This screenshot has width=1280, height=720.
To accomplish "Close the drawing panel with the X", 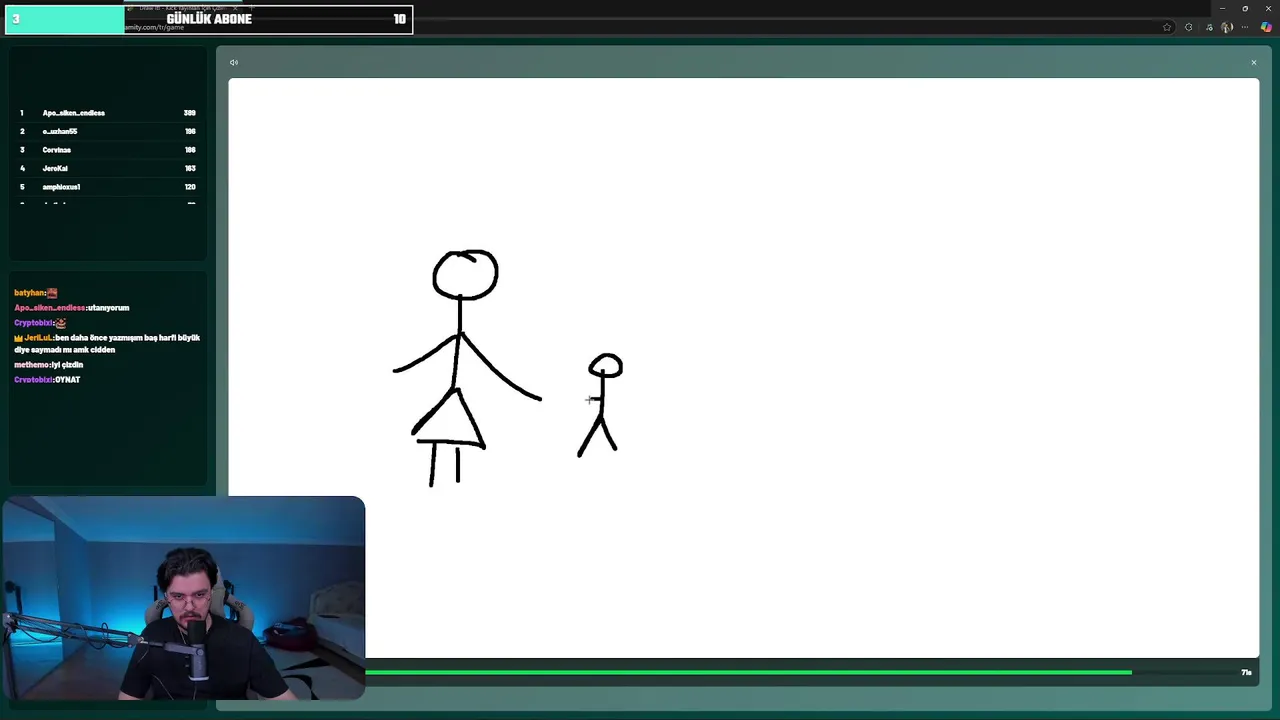I will [x=1253, y=63].
